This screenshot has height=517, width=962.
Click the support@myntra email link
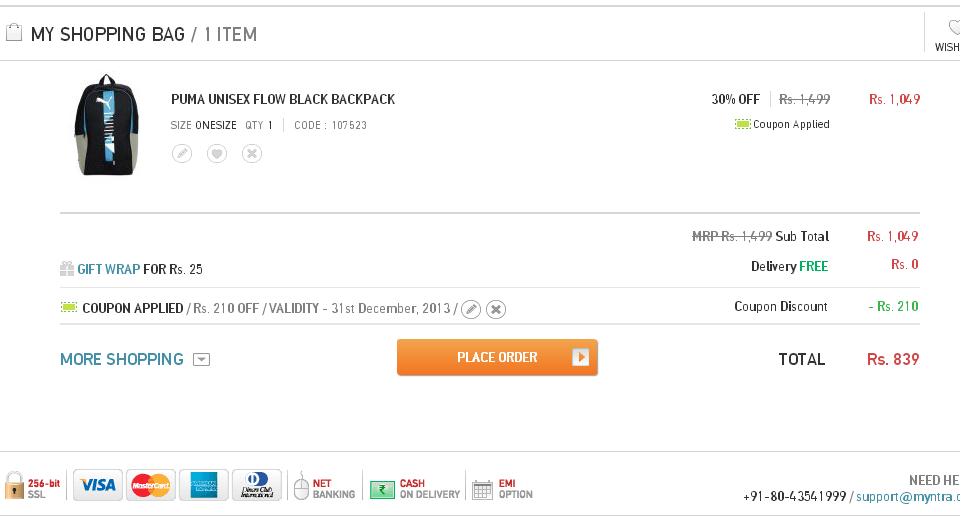pos(908,497)
